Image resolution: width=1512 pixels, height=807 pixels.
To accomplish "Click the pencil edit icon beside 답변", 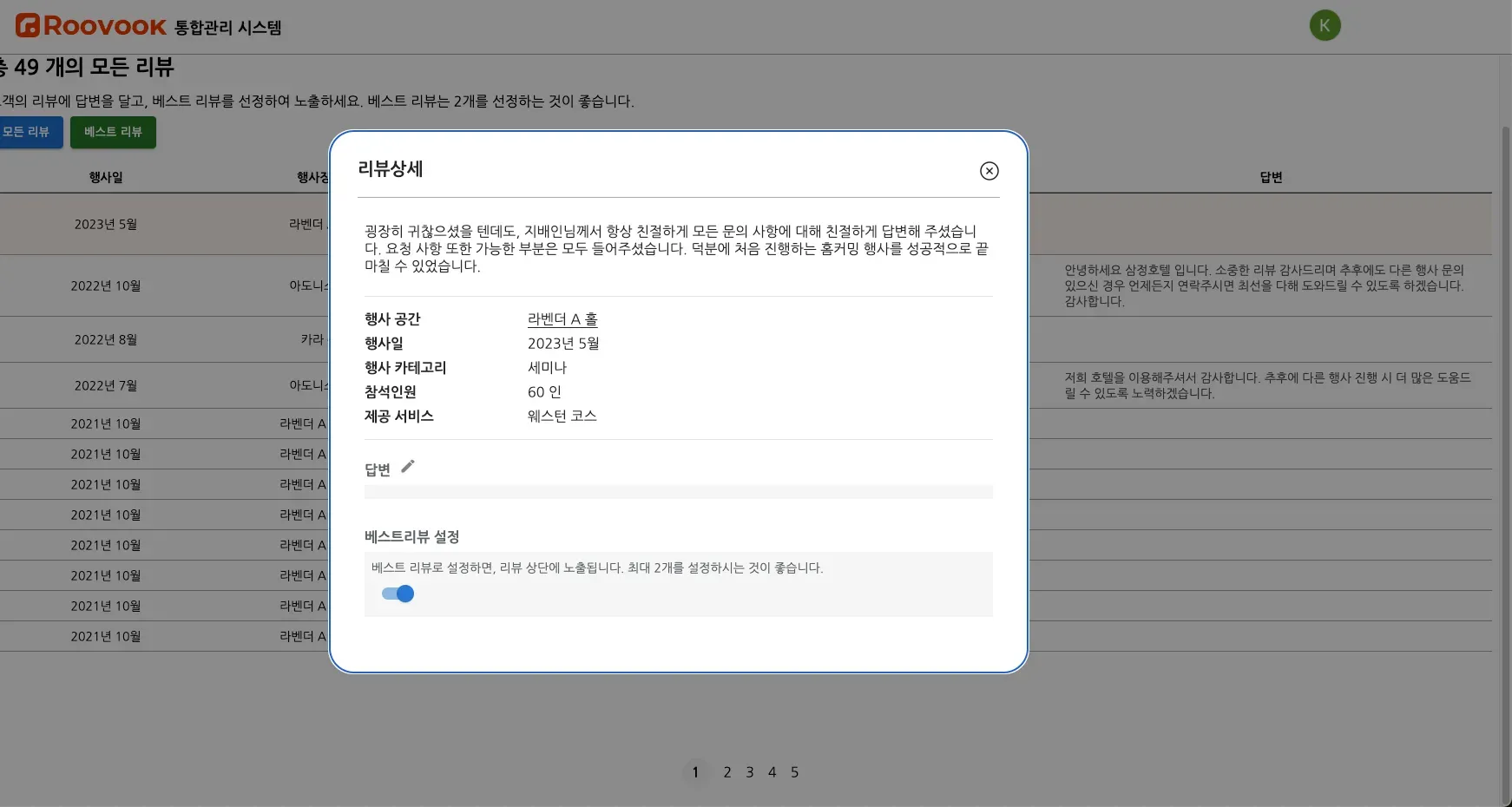I will pyautogui.click(x=408, y=467).
